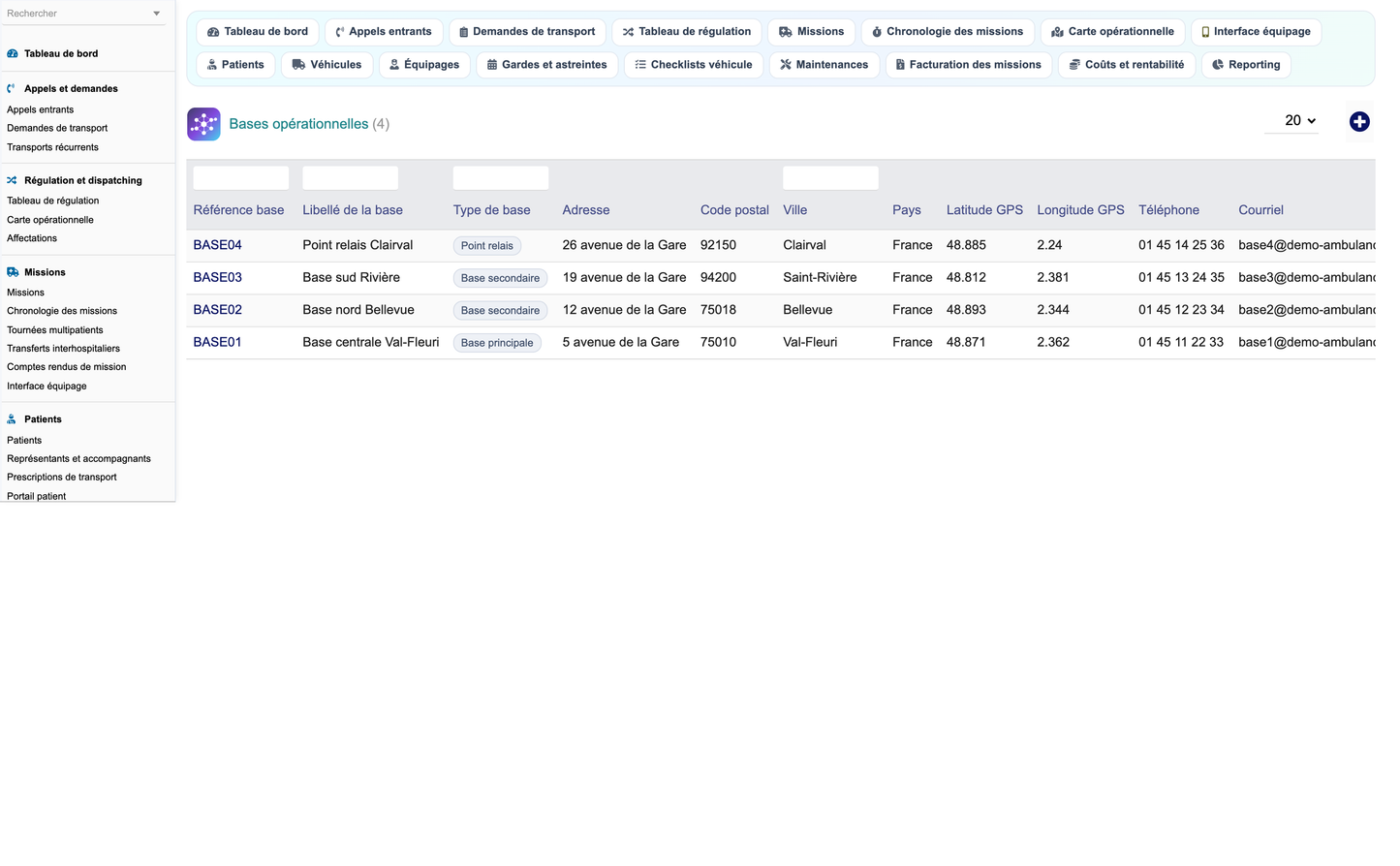Image resolution: width=1400 pixels, height=866 pixels.
Task: Open the BASE04 reference link
Action: point(217,245)
